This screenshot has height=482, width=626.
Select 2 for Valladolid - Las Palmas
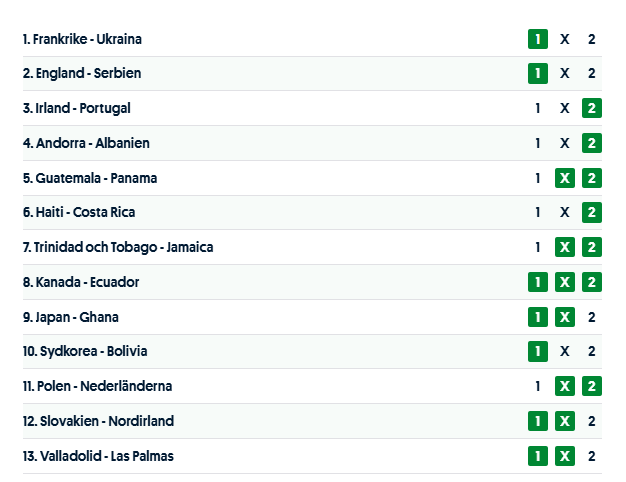click(x=592, y=456)
